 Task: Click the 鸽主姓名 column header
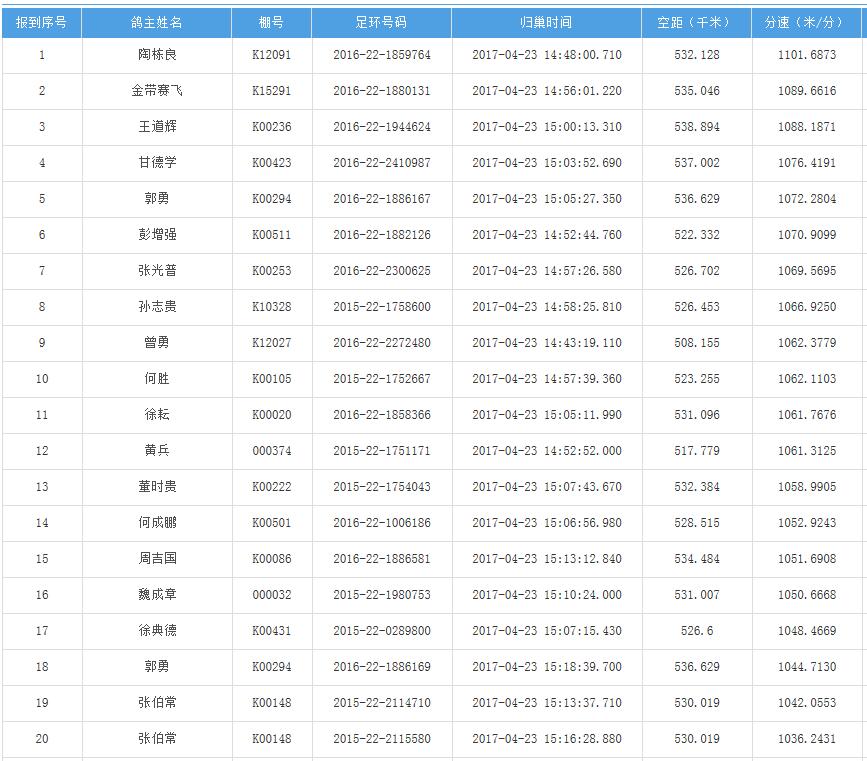coord(157,22)
